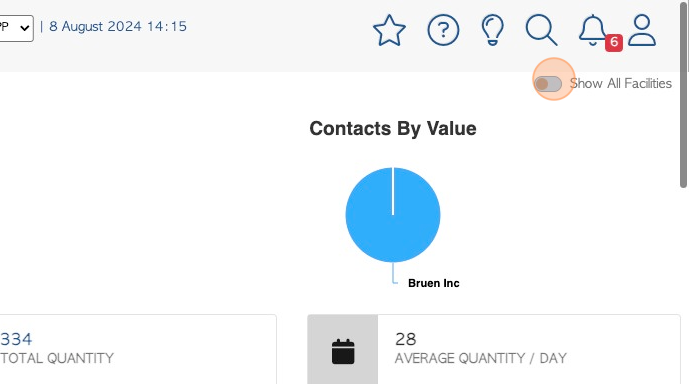This screenshot has height=384, width=689.
Task: Click the Contacts By Value heading
Action: (393, 129)
